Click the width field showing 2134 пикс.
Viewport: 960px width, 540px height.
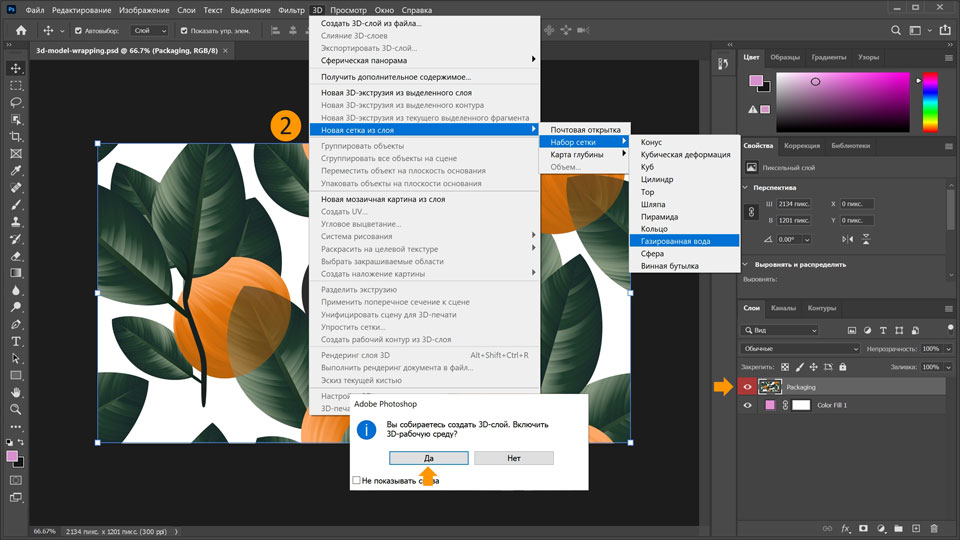pyautogui.click(x=796, y=204)
